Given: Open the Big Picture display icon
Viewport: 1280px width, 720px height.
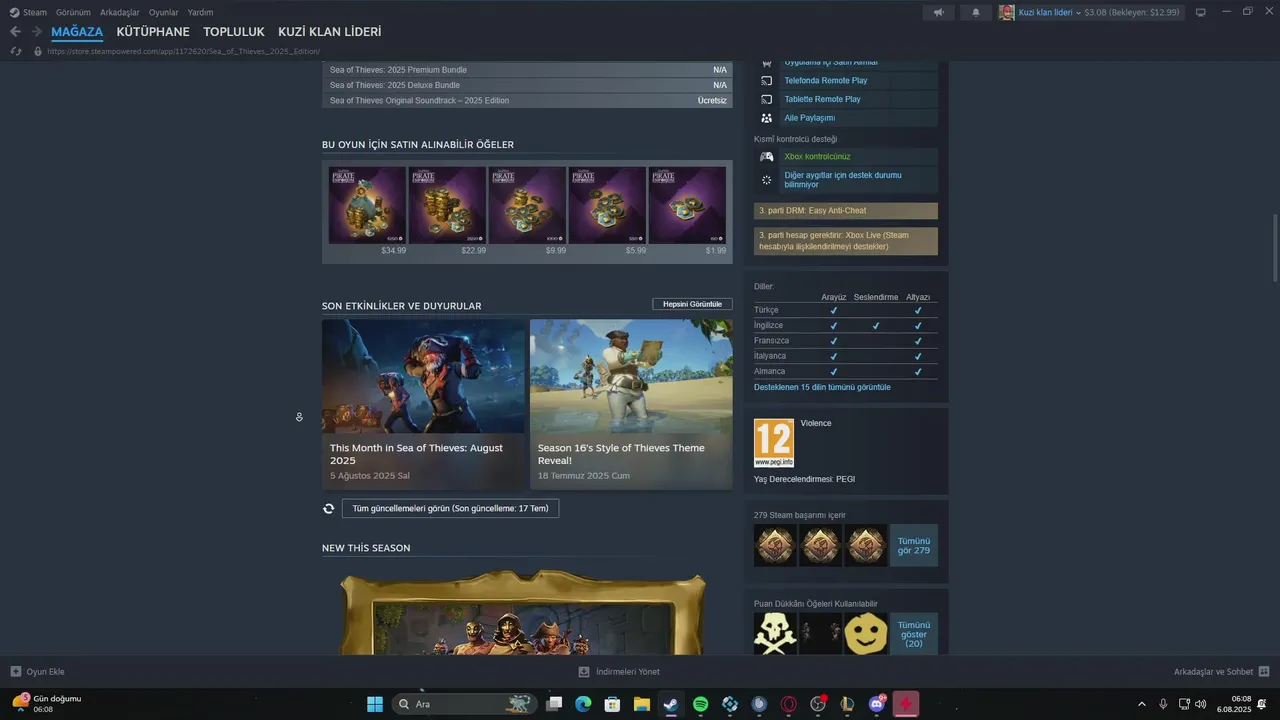Looking at the screenshot, I should tap(1201, 12).
